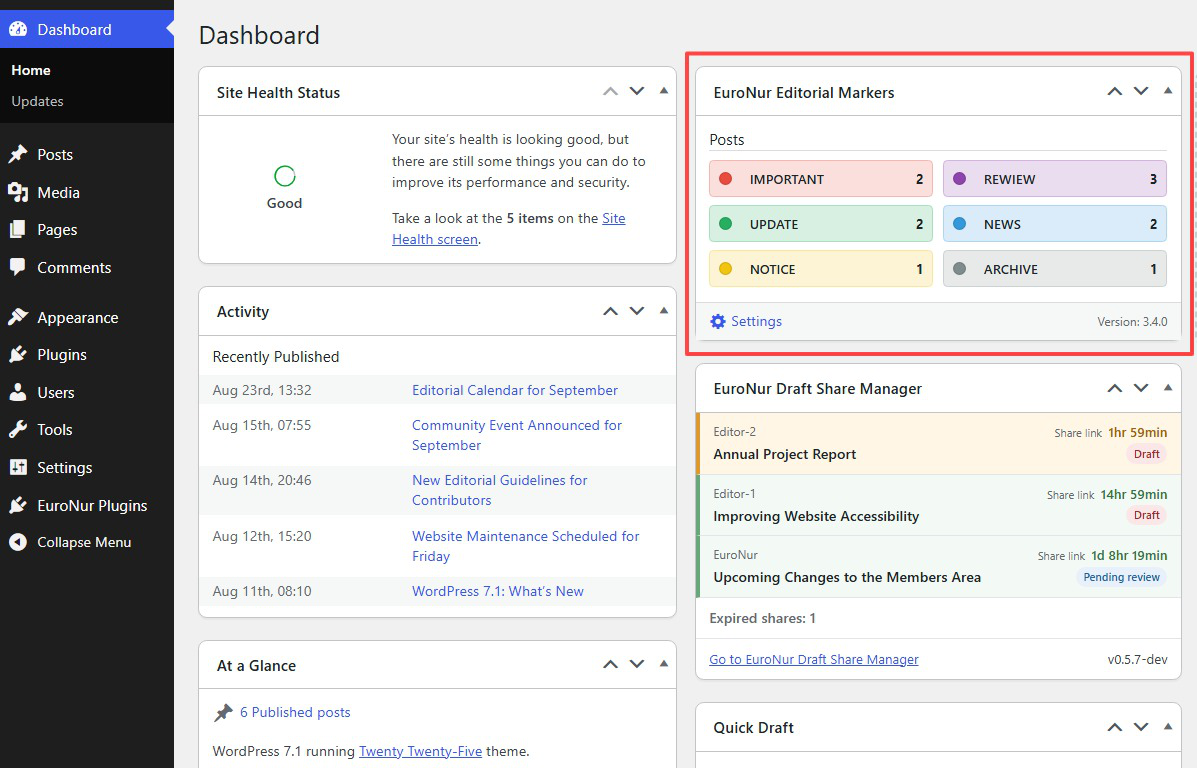The image size is (1197, 768).
Task: Click the Pending review status badge
Action: 1121,577
